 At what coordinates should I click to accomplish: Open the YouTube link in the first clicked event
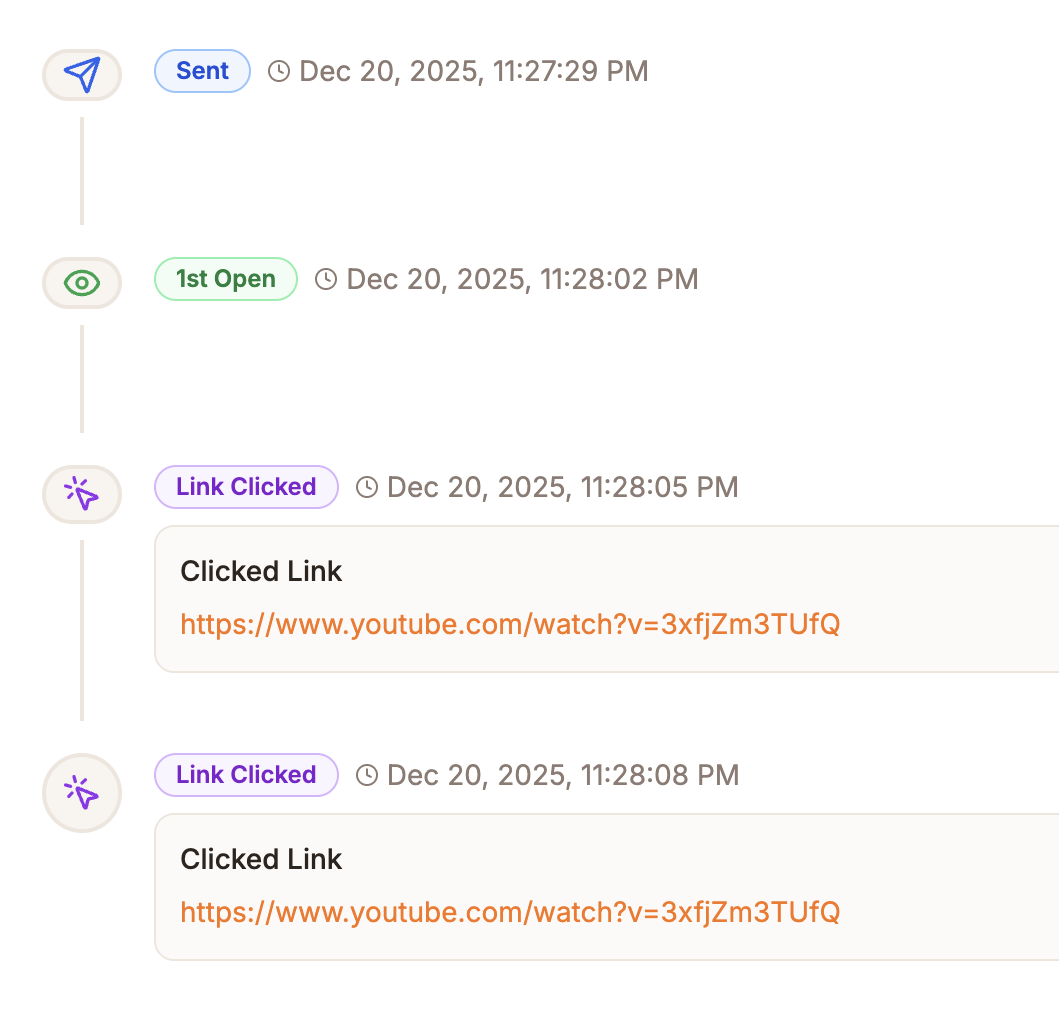tap(509, 624)
